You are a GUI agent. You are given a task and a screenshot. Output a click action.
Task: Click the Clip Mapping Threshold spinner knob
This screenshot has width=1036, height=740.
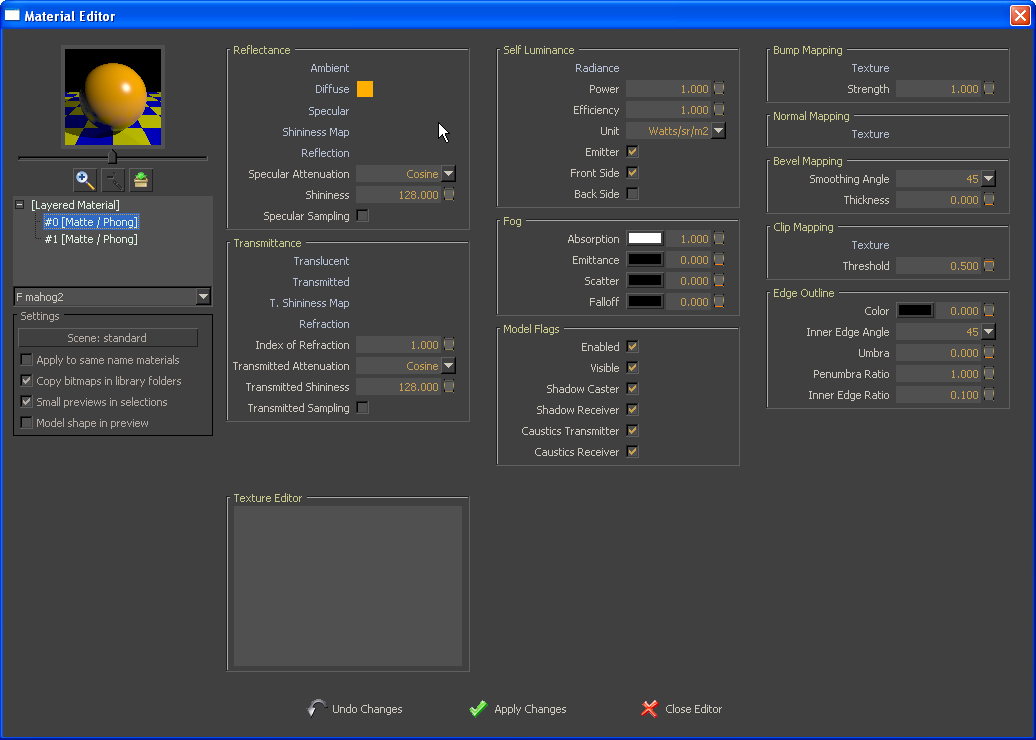coord(989,266)
